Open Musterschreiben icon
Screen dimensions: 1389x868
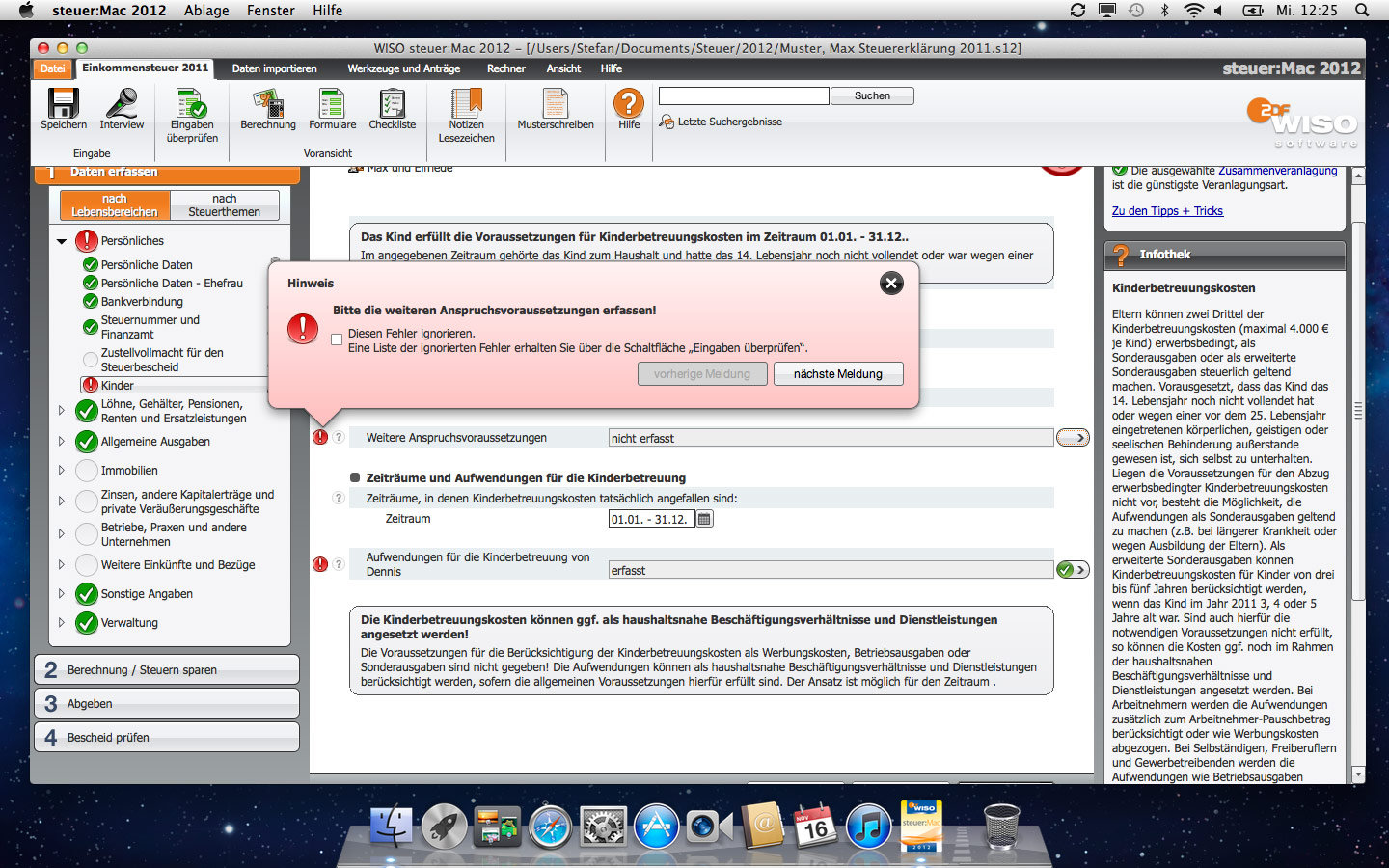point(556,103)
